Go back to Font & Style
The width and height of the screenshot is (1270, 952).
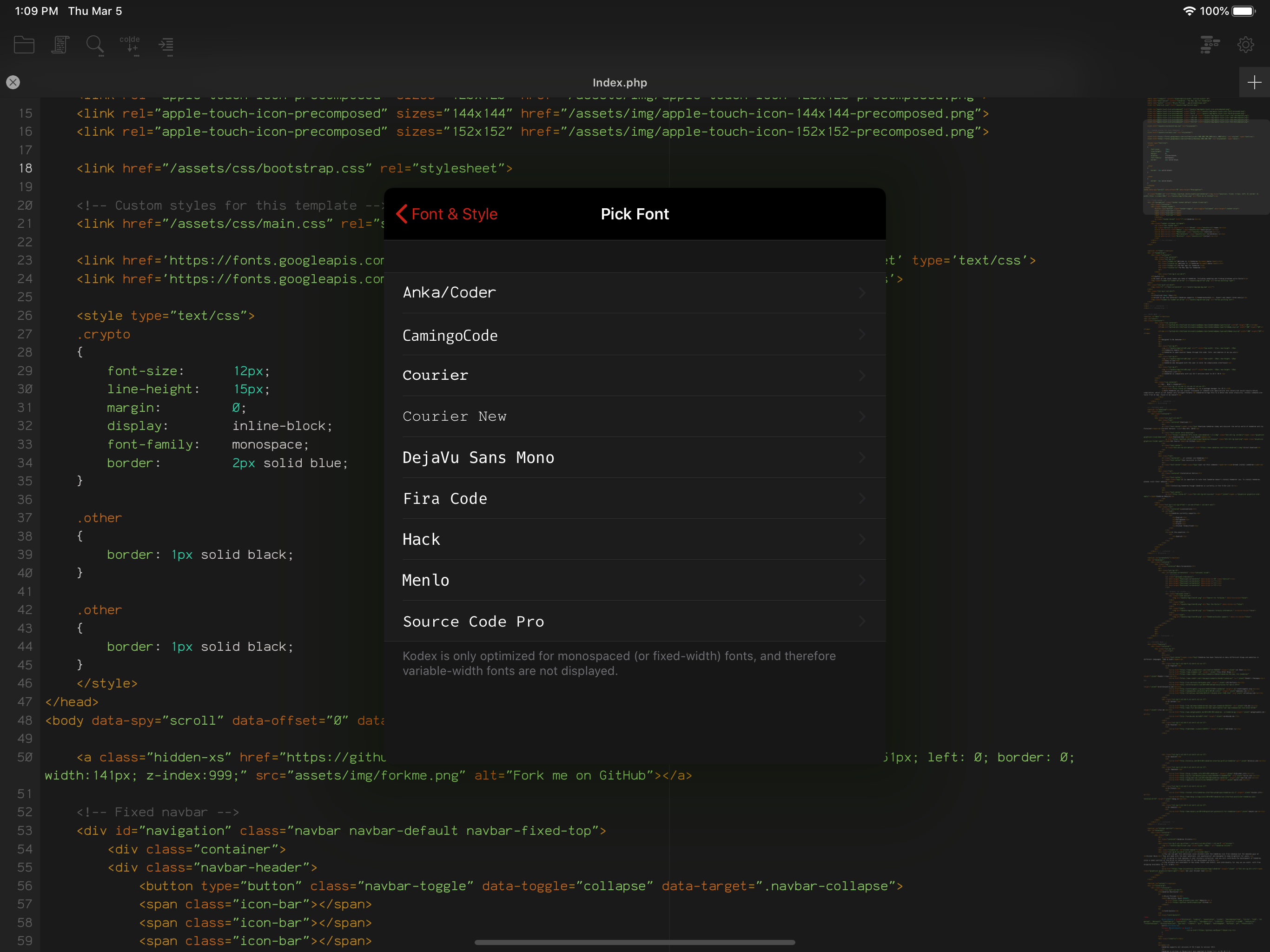pyautogui.click(x=447, y=214)
